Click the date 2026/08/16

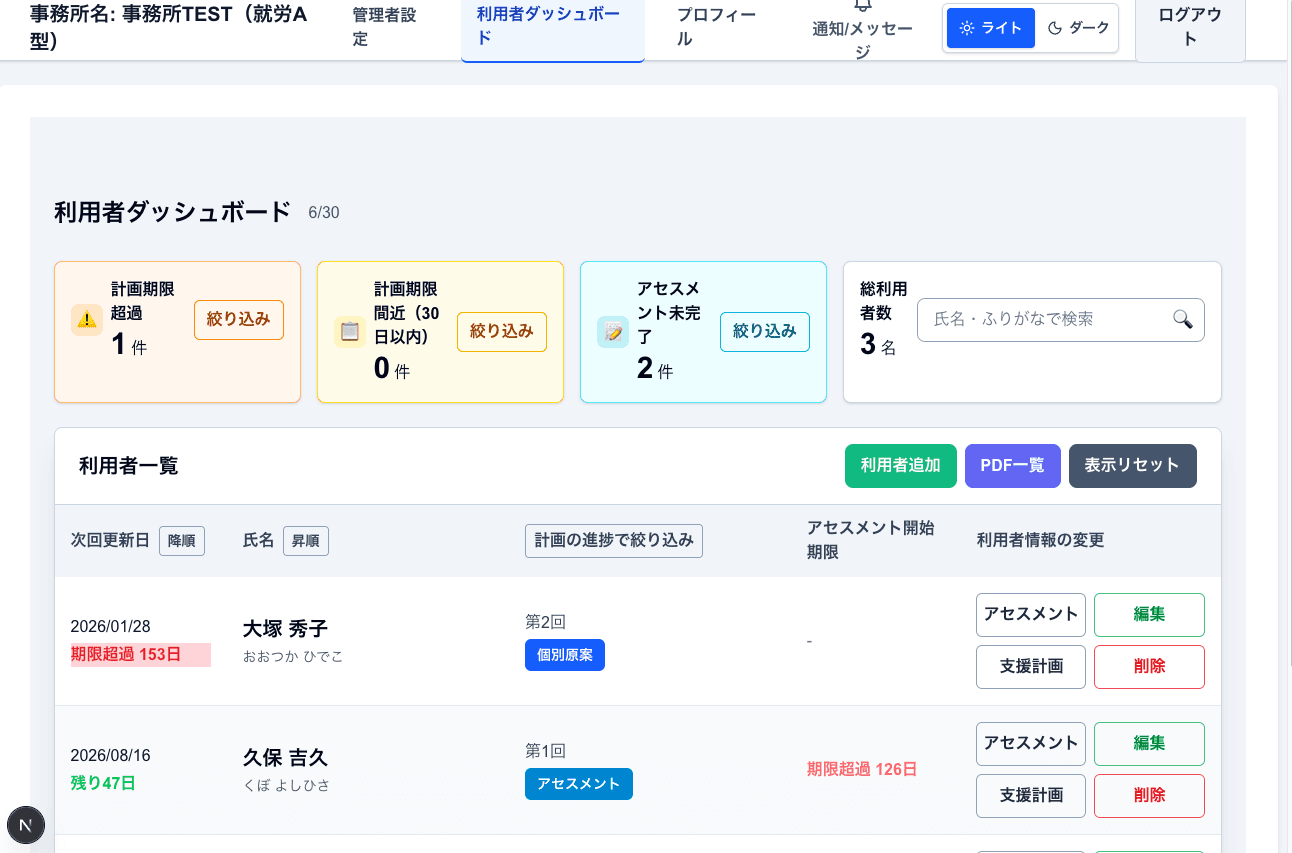pyautogui.click(x=111, y=756)
